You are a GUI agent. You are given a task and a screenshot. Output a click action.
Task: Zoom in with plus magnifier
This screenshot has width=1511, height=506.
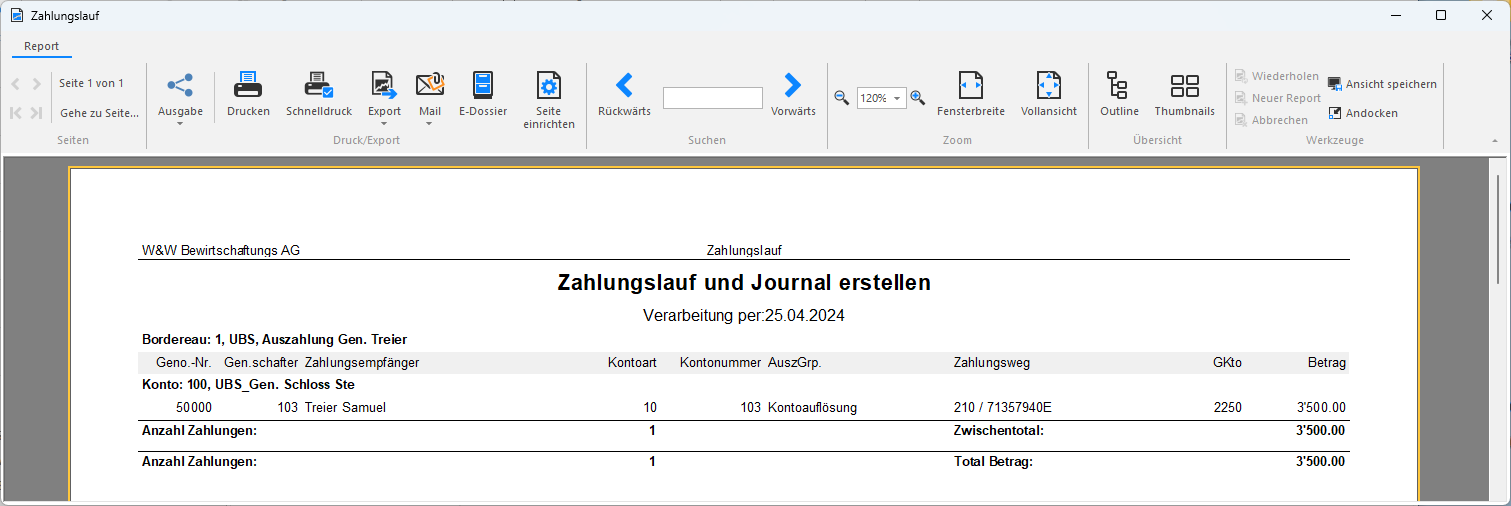[917, 98]
